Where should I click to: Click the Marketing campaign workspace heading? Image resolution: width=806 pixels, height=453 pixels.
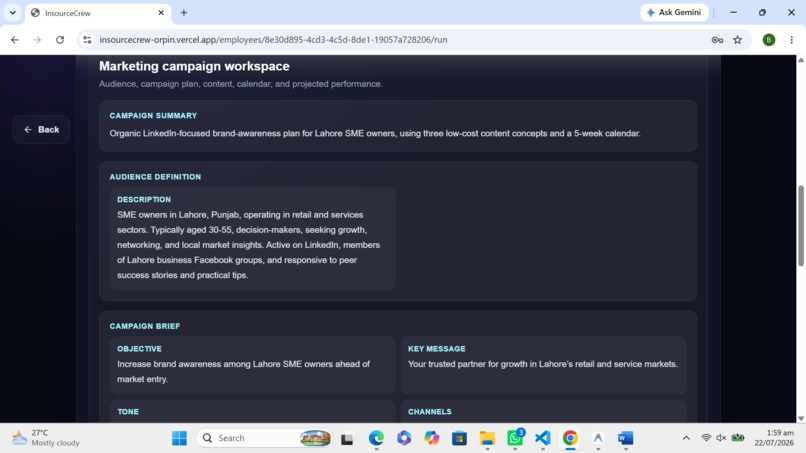194,66
